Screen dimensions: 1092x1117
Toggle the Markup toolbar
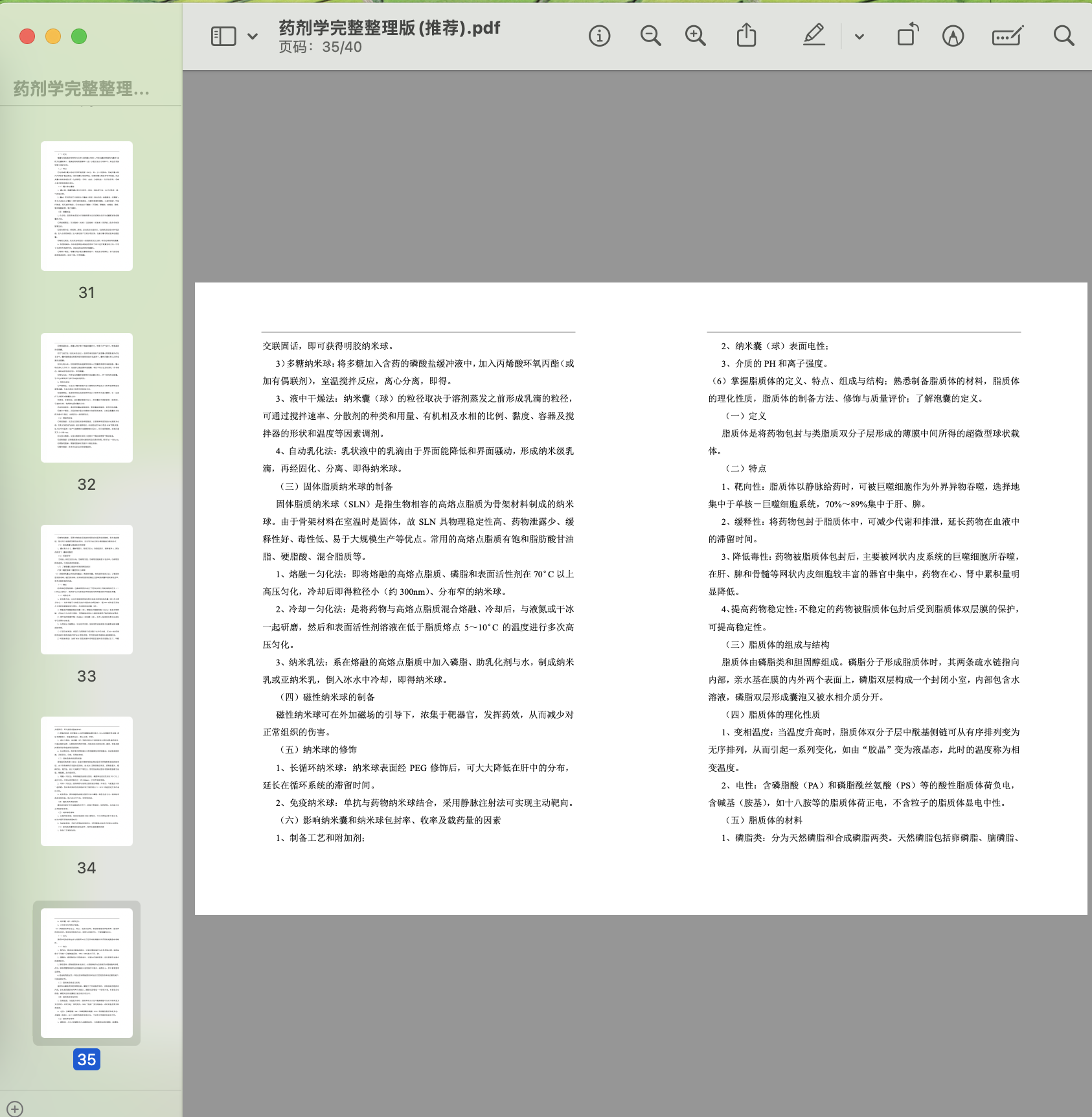coord(953,36)
